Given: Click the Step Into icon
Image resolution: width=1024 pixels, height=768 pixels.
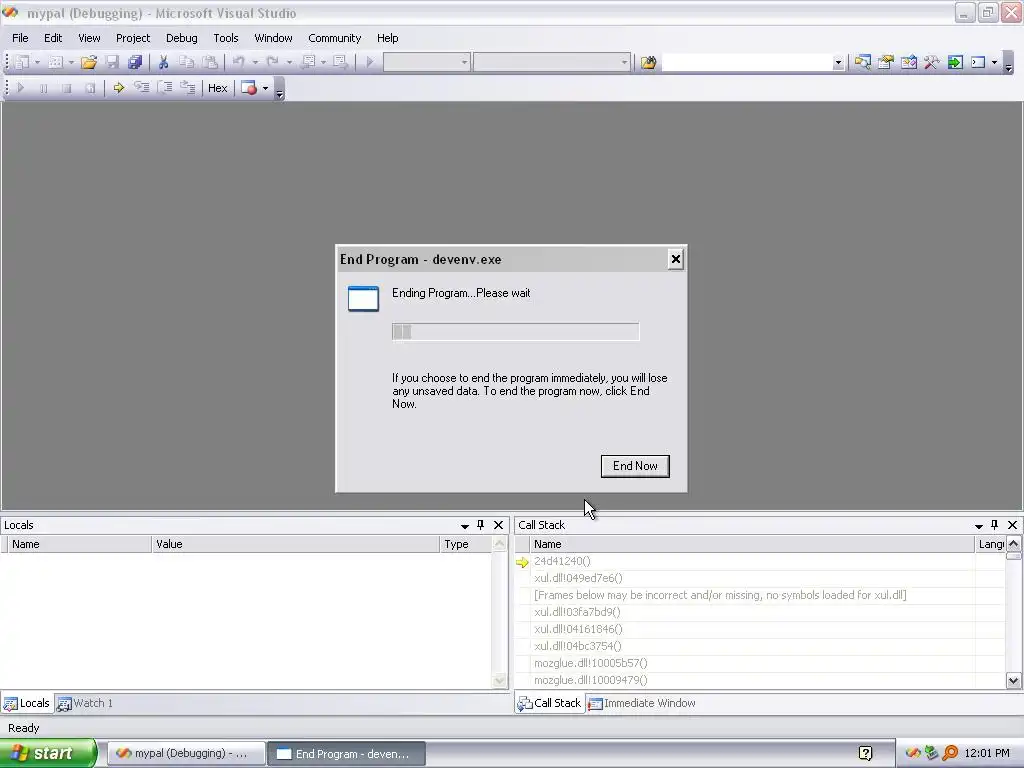Looking at the screenshot, I should (x=142, y=88).
